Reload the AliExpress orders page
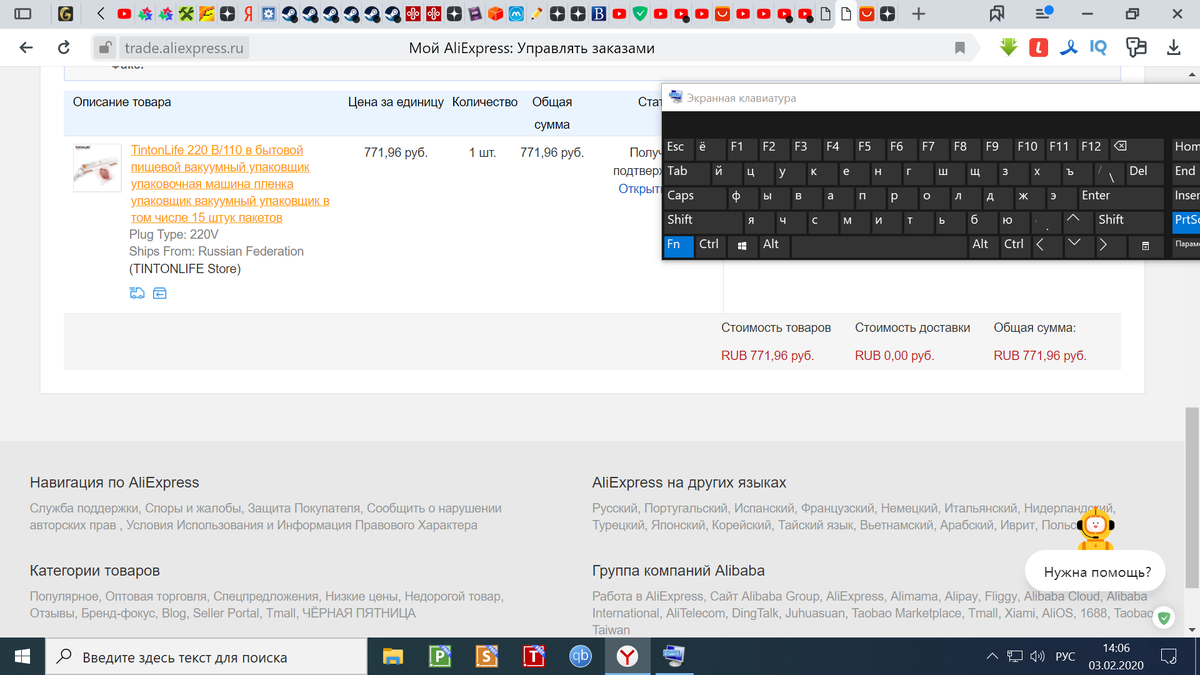The image size is (1200, 675). (x=65, y=48)
